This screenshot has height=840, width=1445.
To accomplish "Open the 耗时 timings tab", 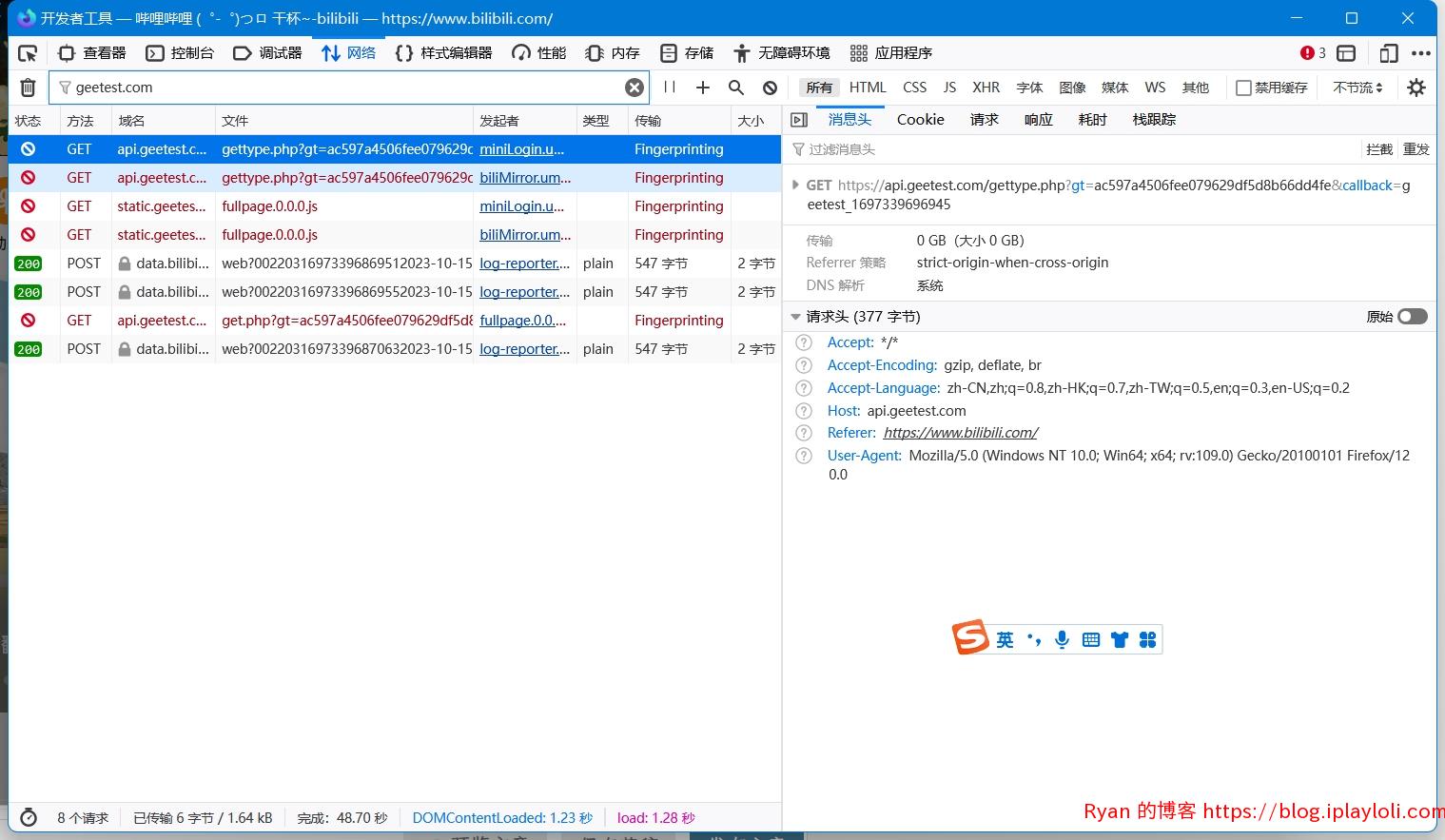I will point(1093,120).
